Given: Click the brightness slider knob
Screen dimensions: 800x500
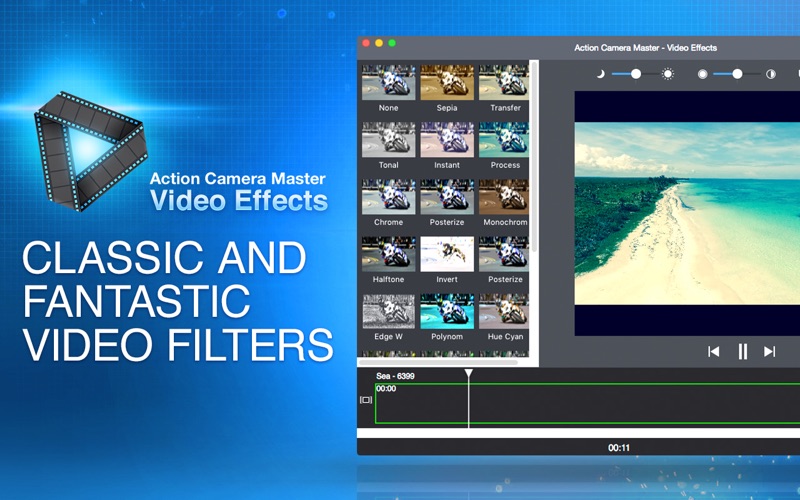Looking at the screenshot, I should [636, 74].
